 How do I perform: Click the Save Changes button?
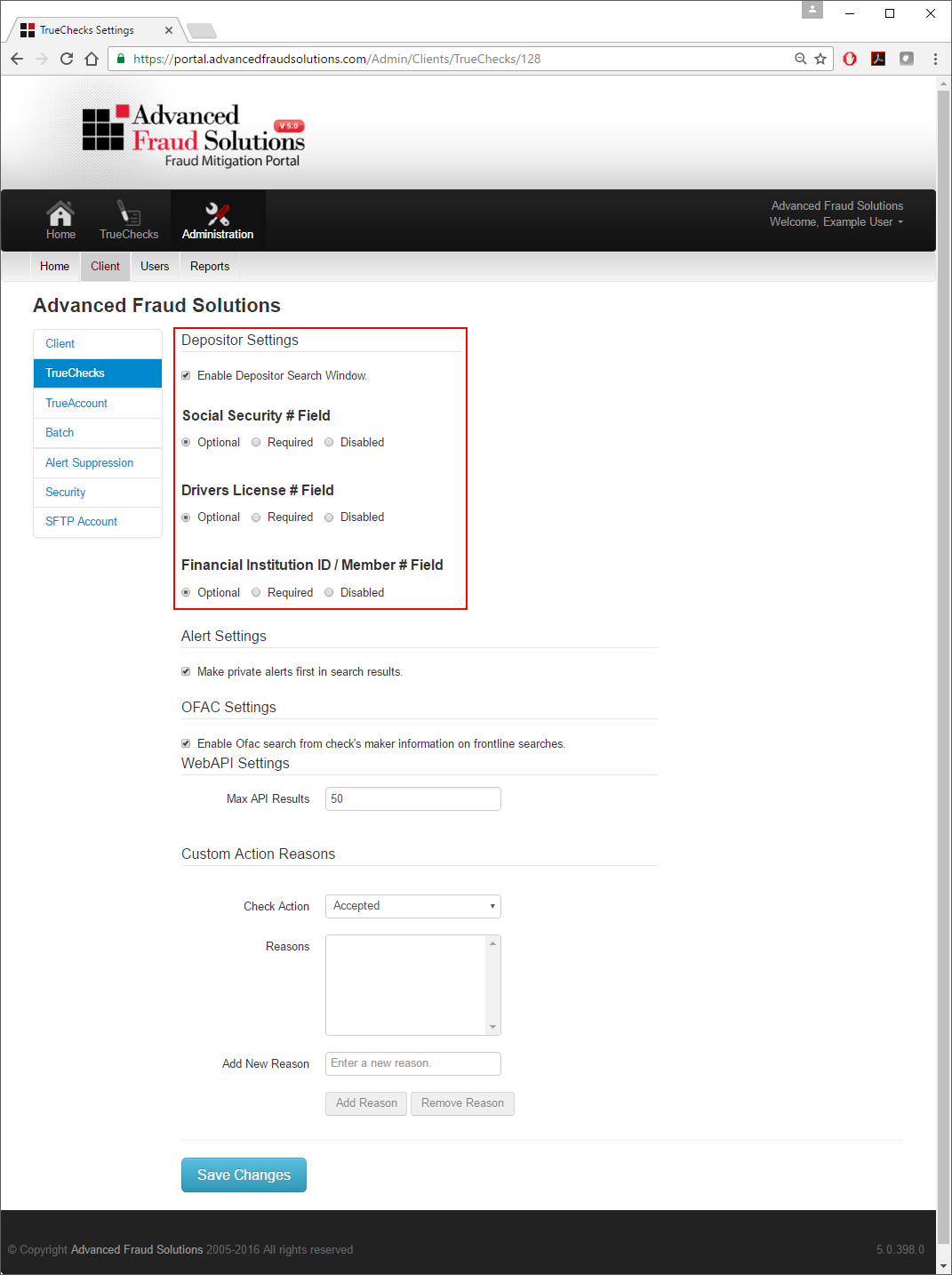(x=244, y=1175)
